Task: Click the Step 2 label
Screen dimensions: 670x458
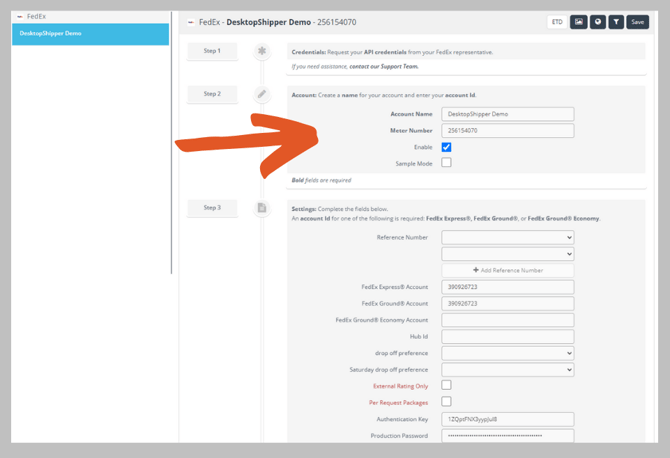Action: click(212, 94)
